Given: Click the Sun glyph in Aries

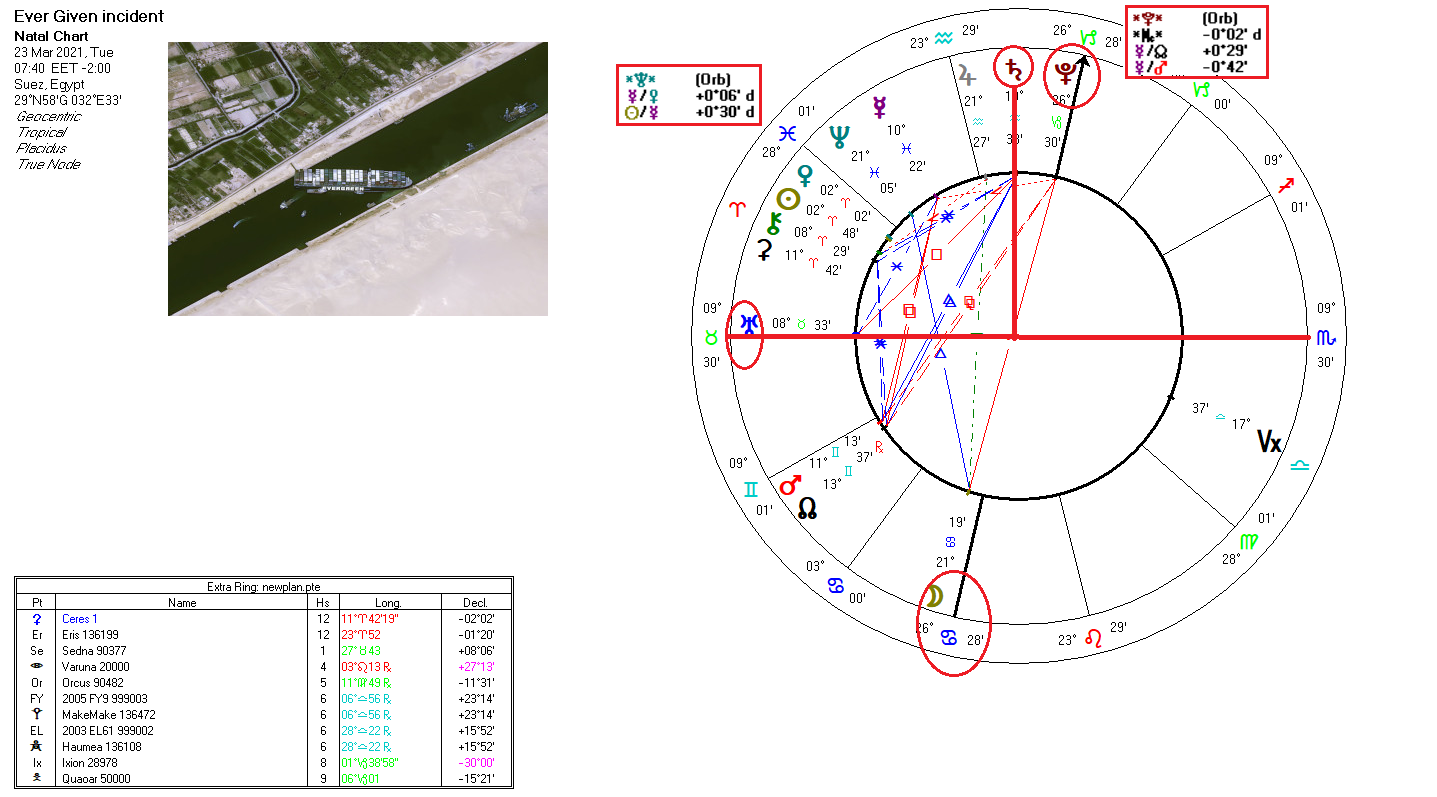Looking at the screenshot, I should pos(789,199).
